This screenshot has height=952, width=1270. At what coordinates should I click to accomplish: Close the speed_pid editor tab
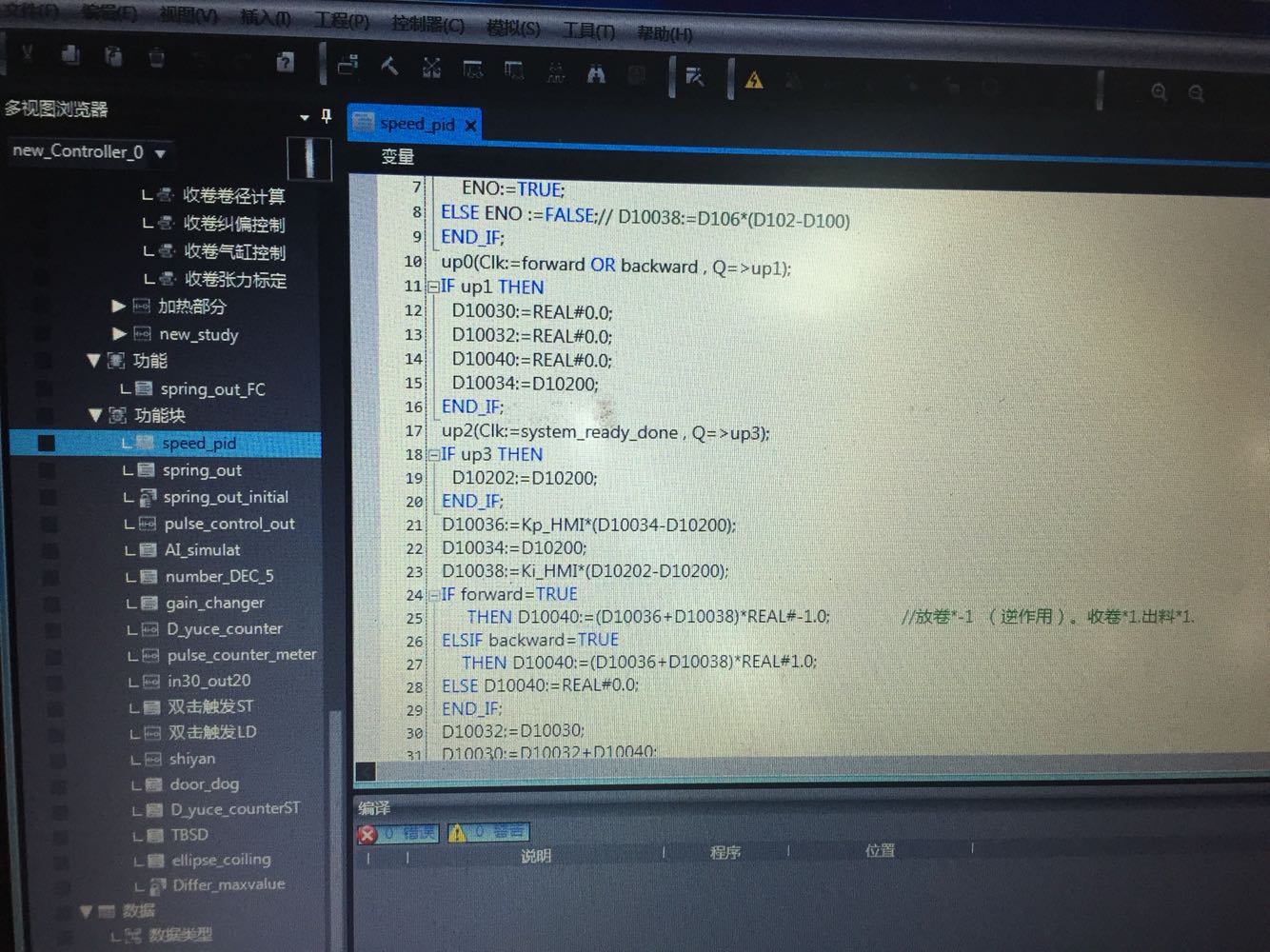[x=471, y=125]
